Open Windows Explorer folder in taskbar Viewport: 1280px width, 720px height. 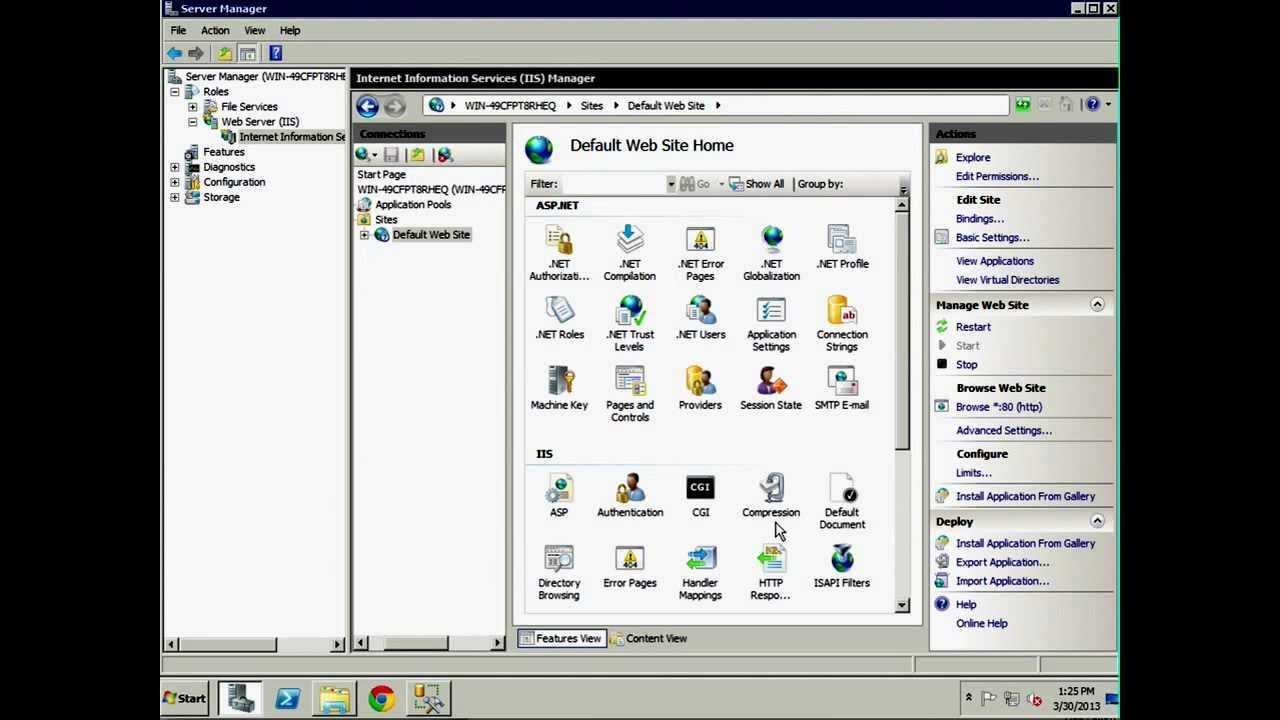334,699
